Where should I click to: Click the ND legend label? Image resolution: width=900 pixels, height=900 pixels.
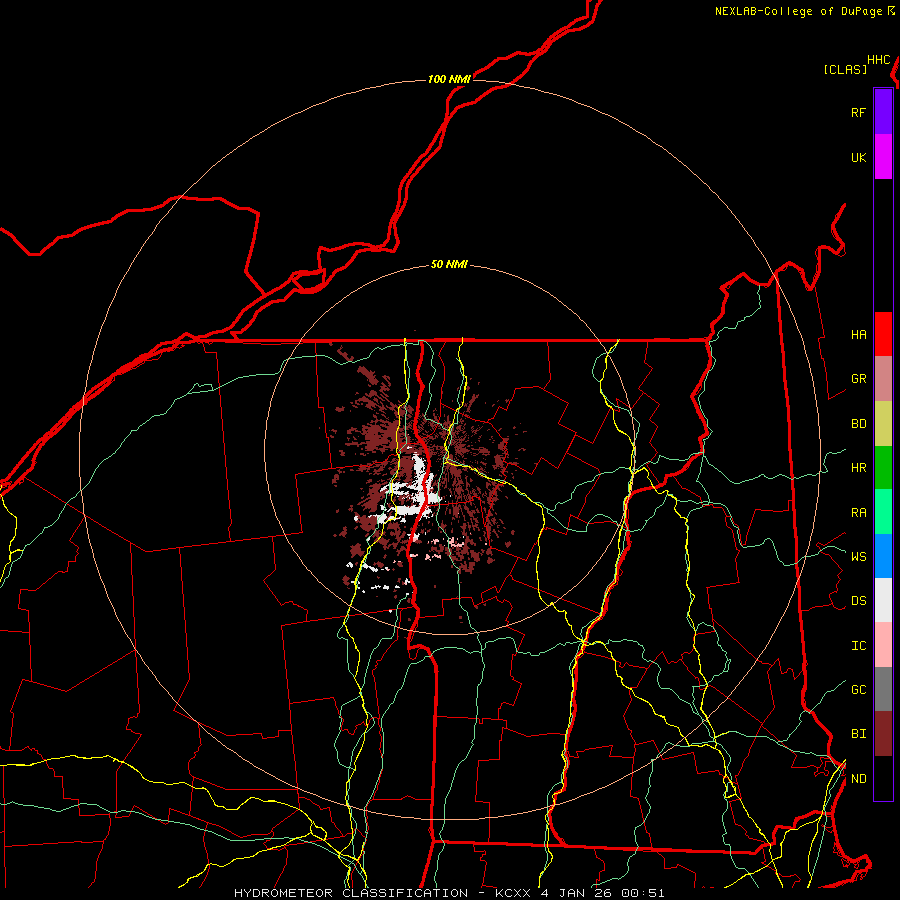tap(858, 779)
